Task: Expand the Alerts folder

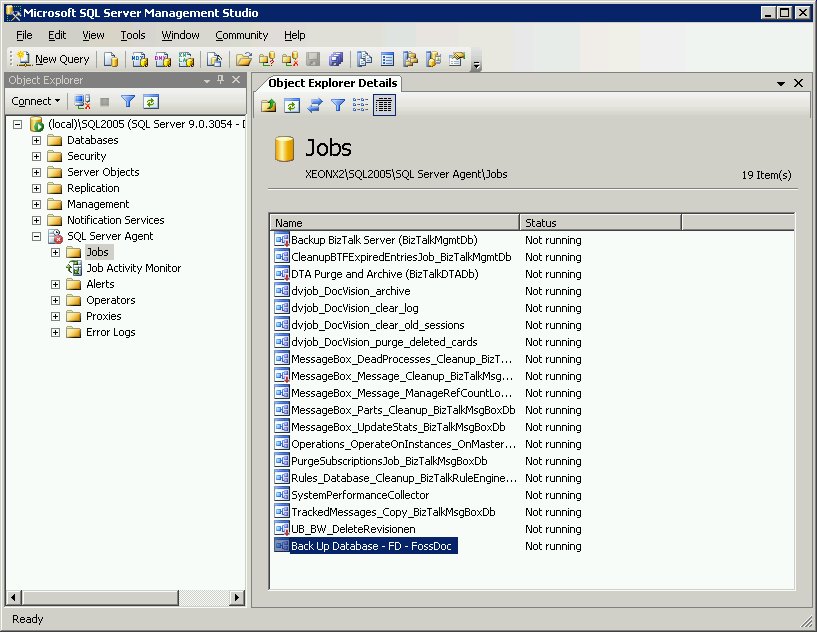Action: (x=55, y=284)
